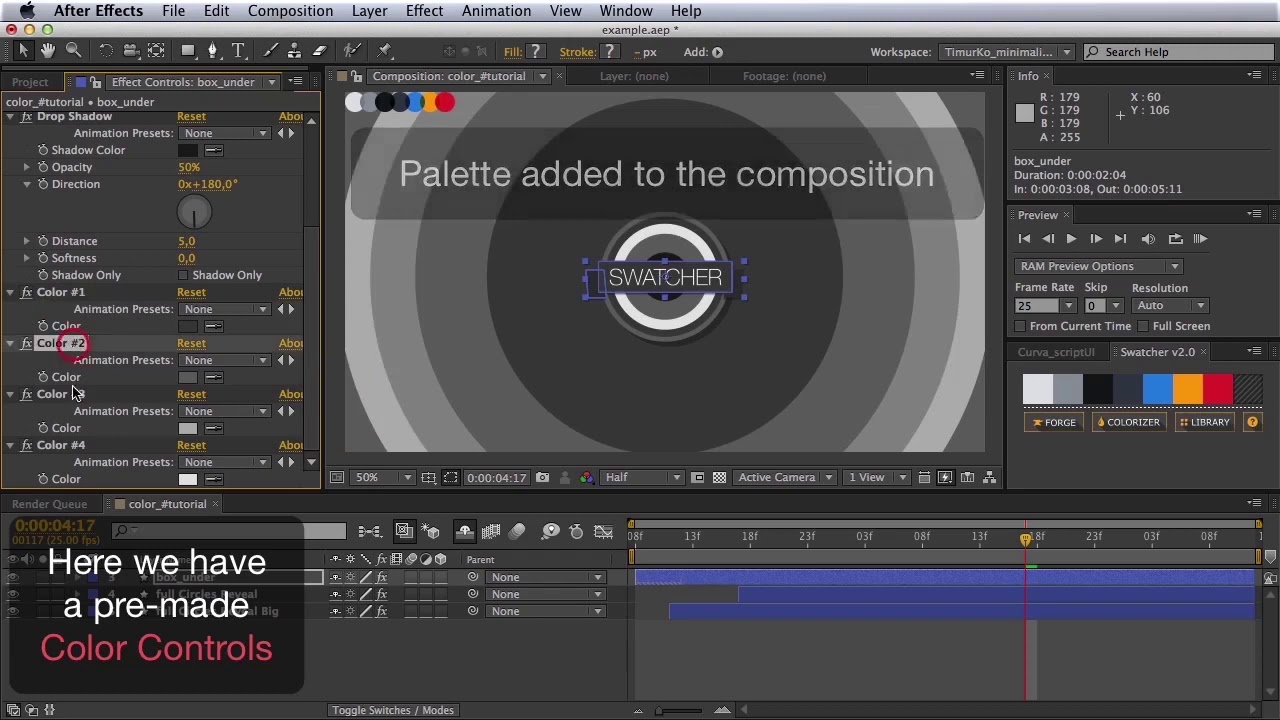The width and height of the screenshot is (1280, 720).
Task: Toggle the Distance stopwatch
Action: (43, 241)
